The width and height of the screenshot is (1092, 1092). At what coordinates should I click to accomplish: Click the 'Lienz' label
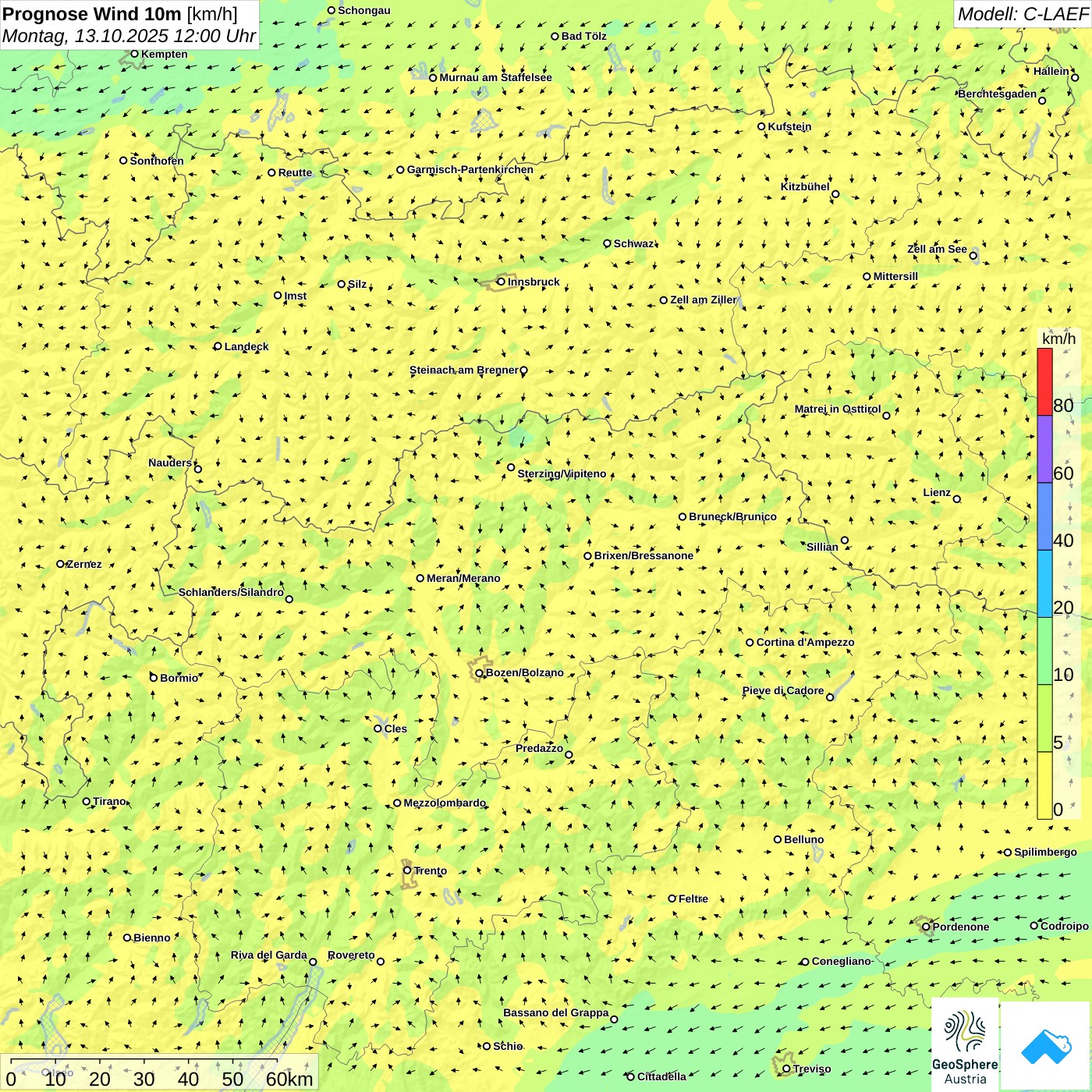coord(937,492)
